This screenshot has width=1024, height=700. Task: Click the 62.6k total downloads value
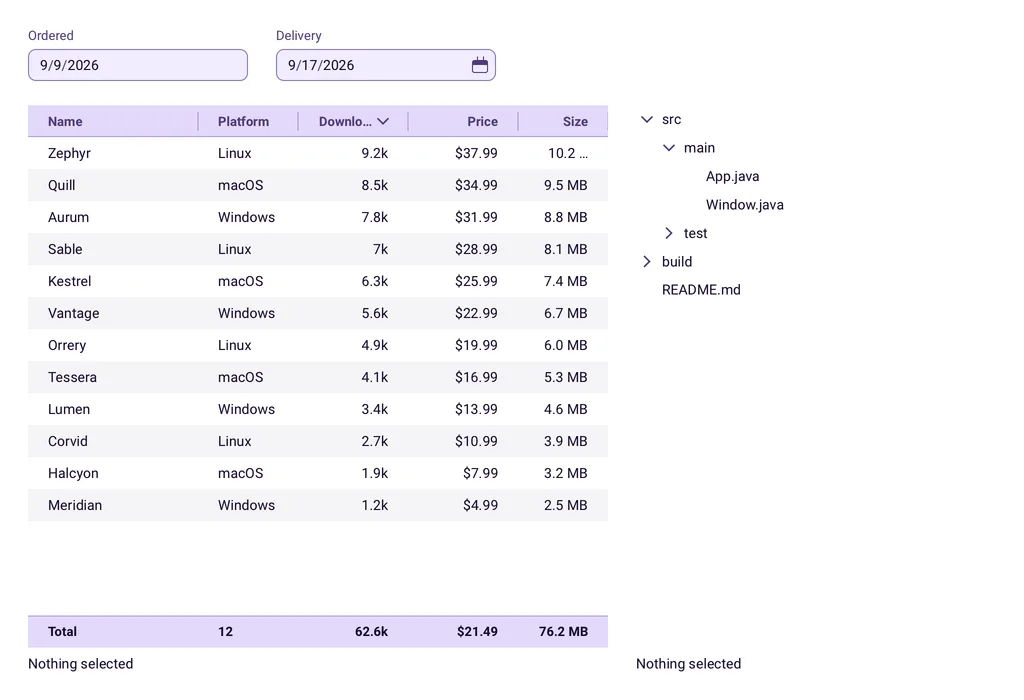point(372,632)
